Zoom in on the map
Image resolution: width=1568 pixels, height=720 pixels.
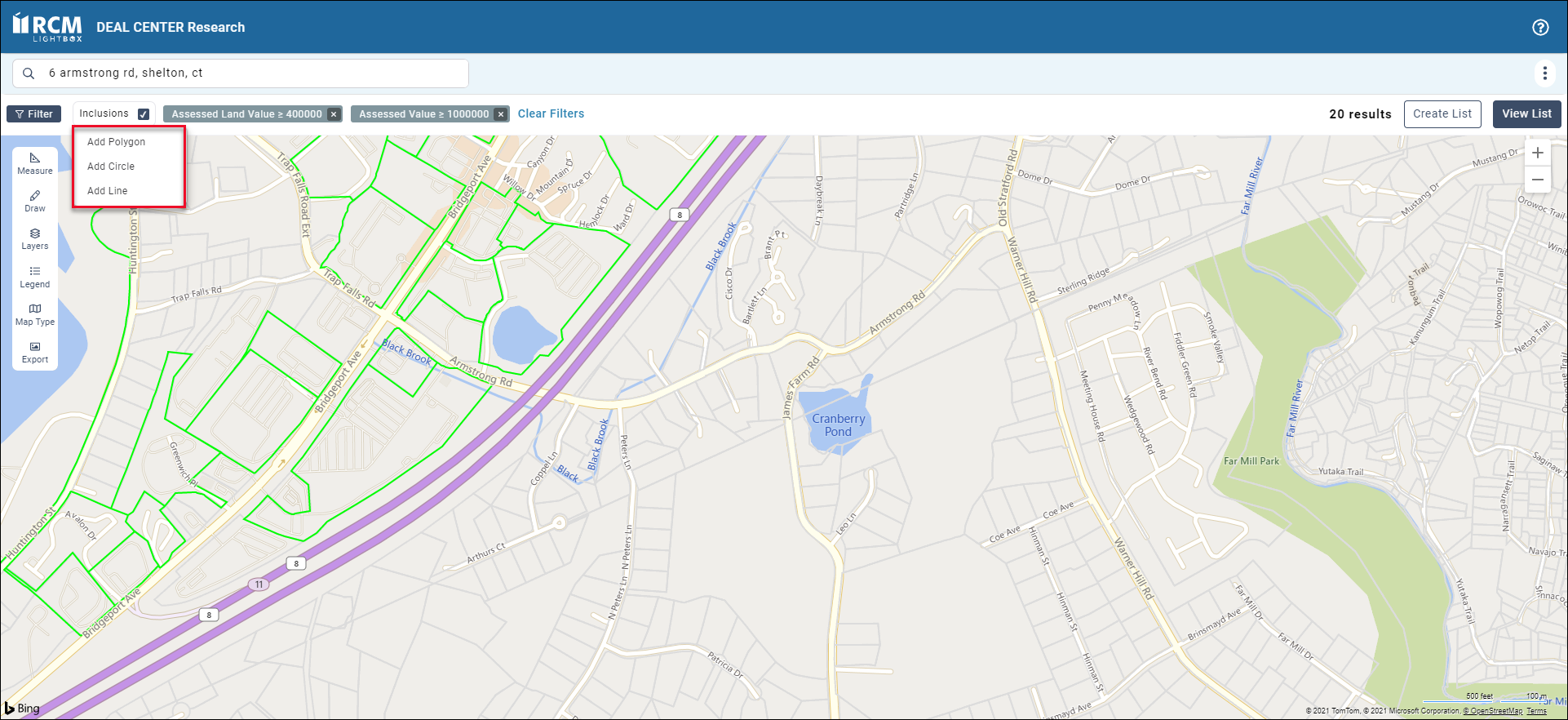tap(1537, 153)
